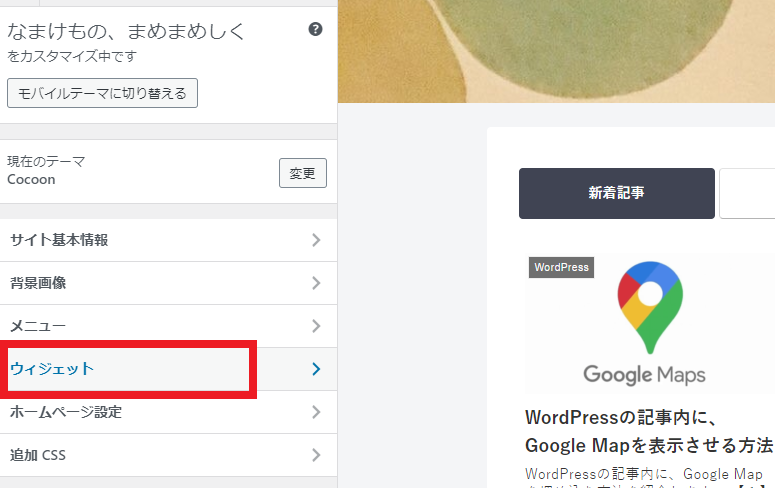The height and width of the screenshot is (488, 775).
Task: Open the サイト基本情報 section
Action: pyautogui.click(x=169, y=240)
